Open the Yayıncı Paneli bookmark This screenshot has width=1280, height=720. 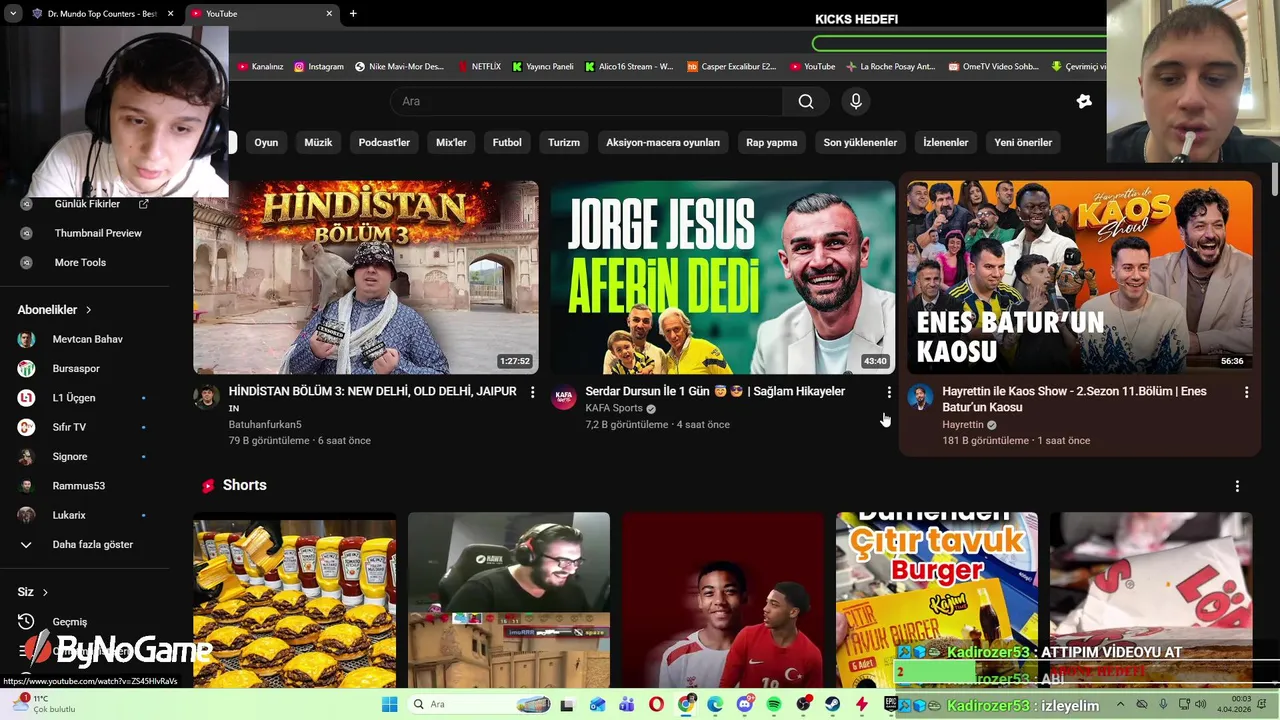tap(543, 67)
